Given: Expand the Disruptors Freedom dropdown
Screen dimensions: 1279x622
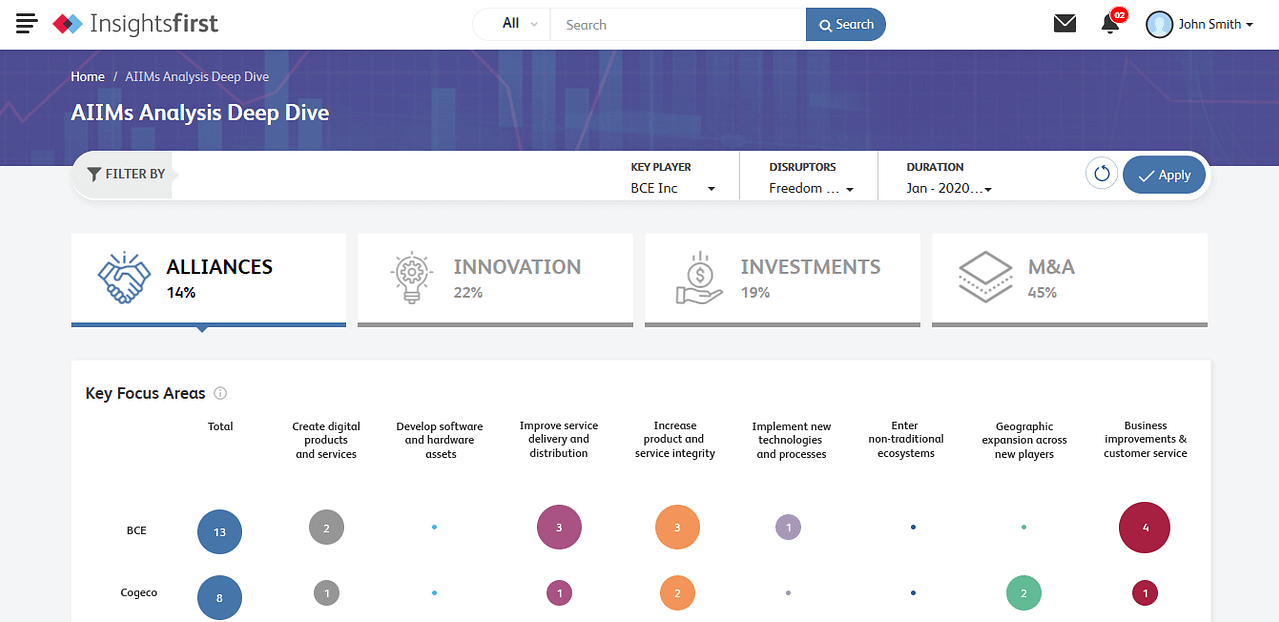Looking at the screenshot, I should 811,188.
